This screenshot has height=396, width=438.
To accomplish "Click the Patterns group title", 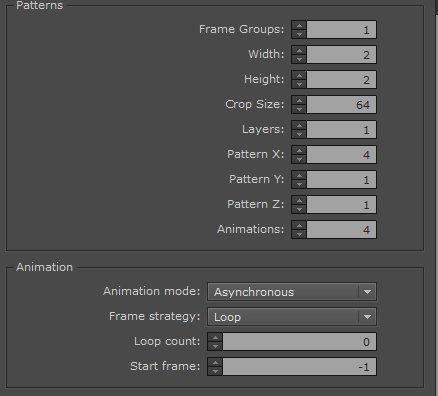I will click(39, 5).
